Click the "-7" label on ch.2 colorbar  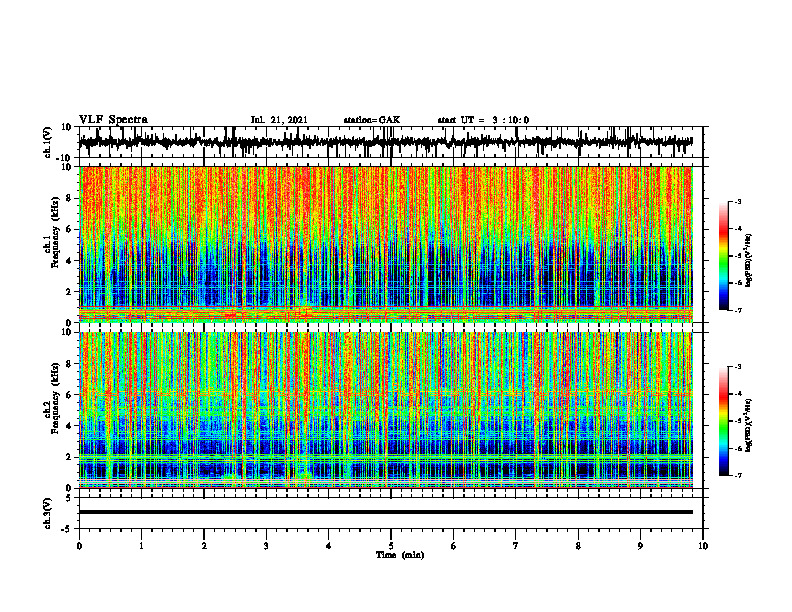(x=738, y=475)
